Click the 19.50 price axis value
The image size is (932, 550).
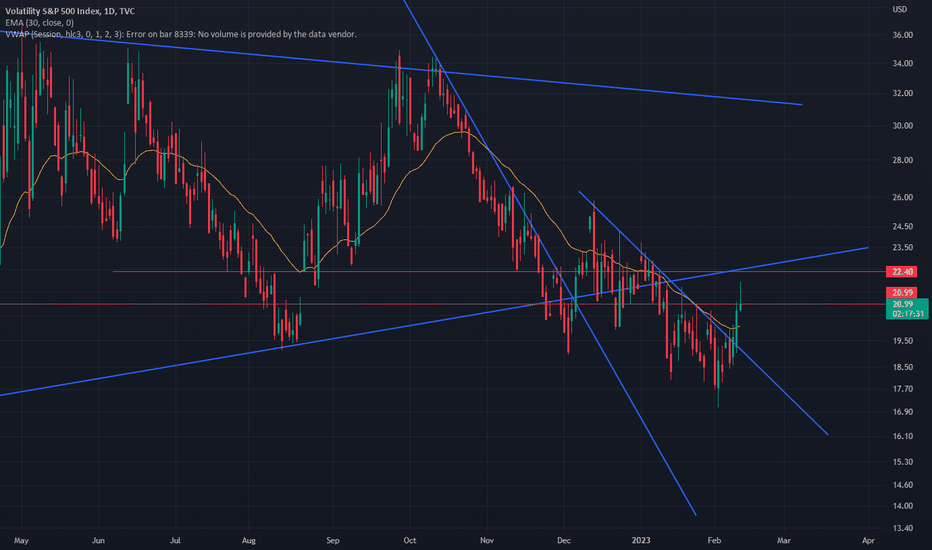click(x=902, y=341)
